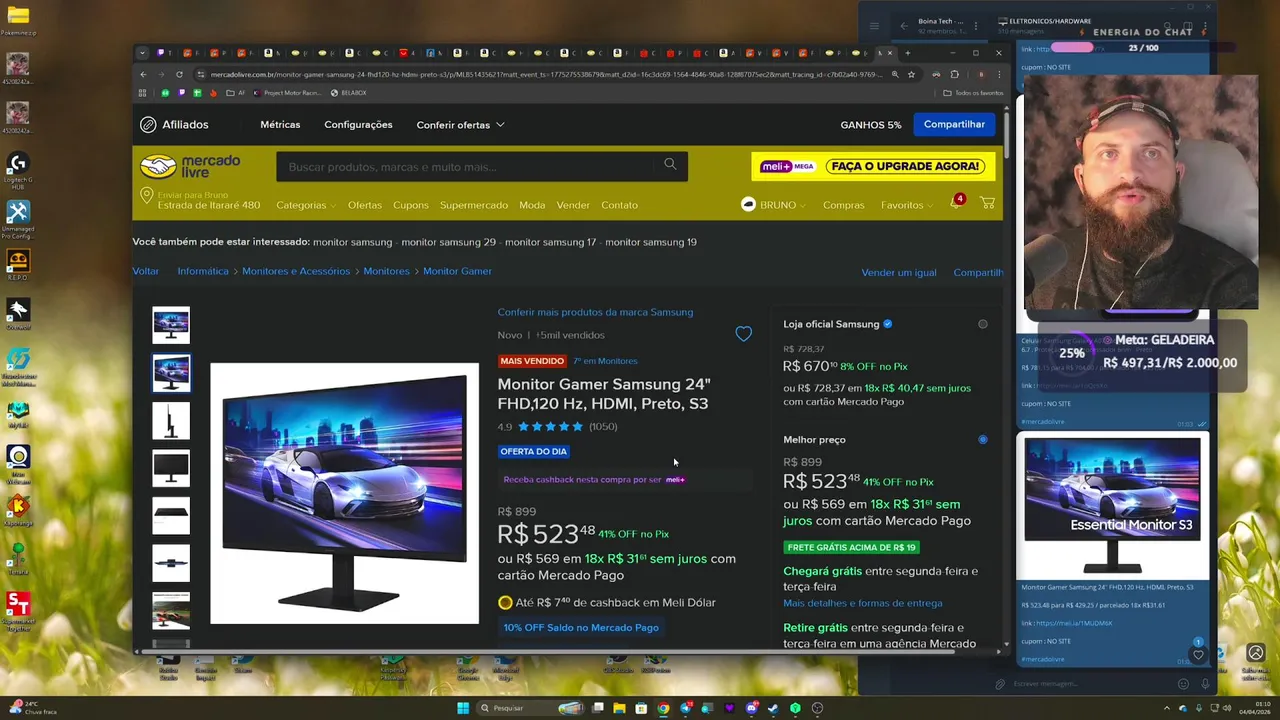The width and height of the screenshot is (1280, 720).
Task: Reload the page with refresh icon
Action: tap(179, 74)
